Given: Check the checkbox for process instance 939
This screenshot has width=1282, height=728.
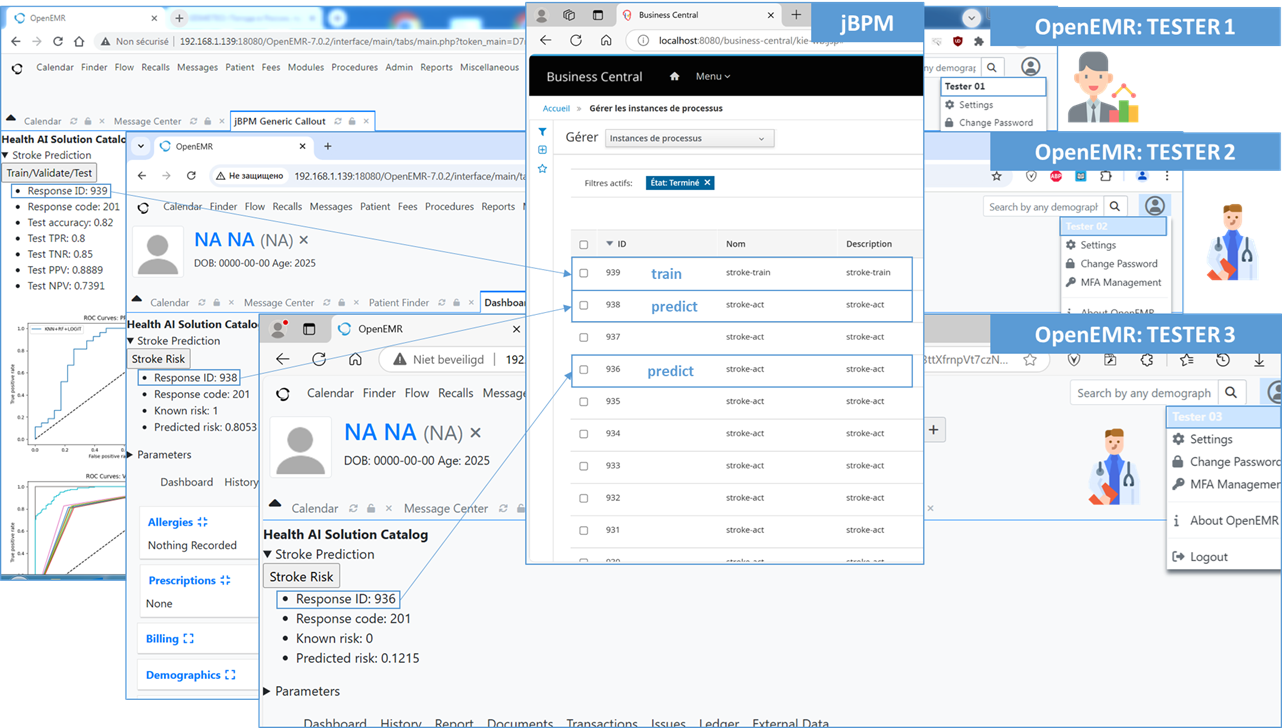Looking at the screenshot, I should [585, 272].
